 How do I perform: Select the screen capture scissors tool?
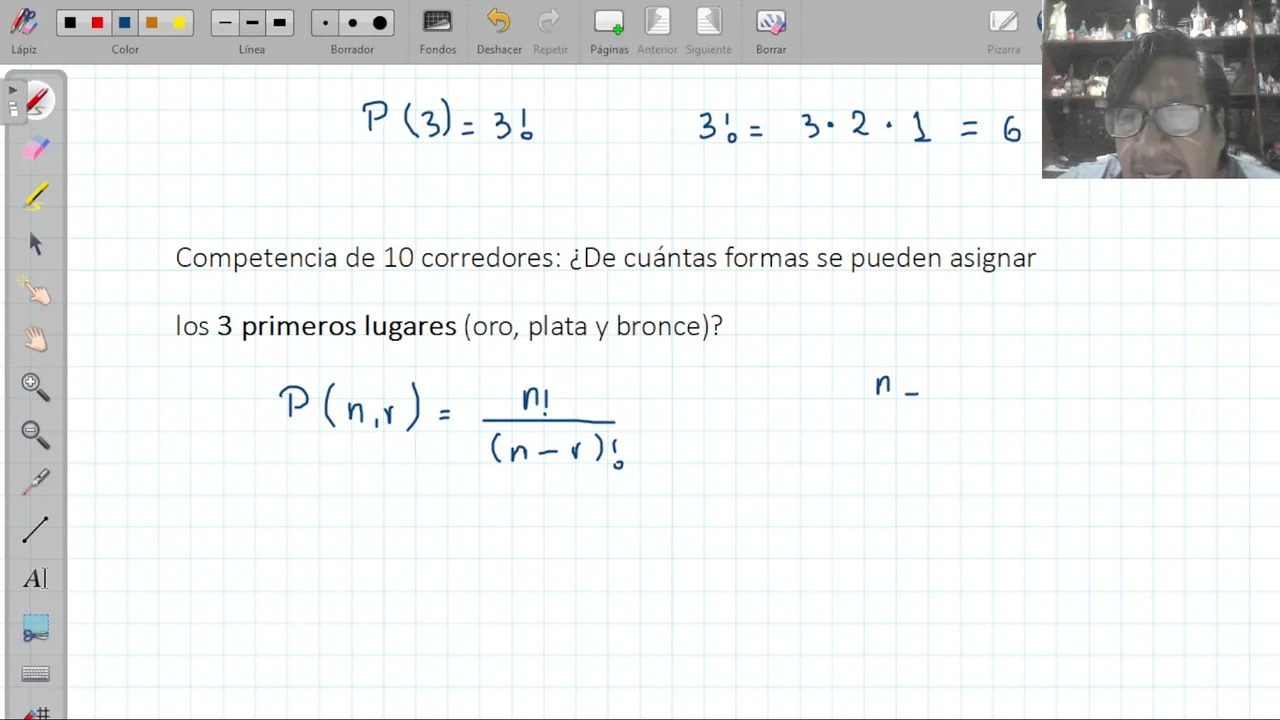tap(36, 628)
